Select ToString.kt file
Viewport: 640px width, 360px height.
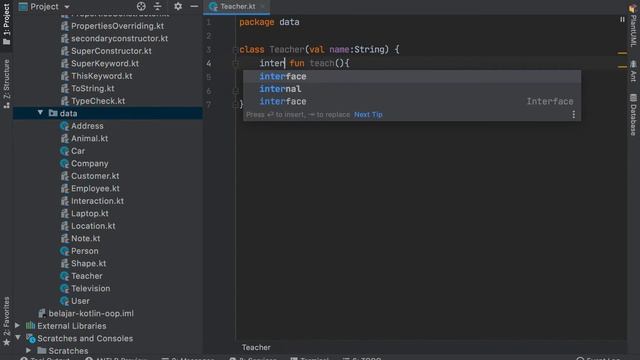click(x=93, y=88)
